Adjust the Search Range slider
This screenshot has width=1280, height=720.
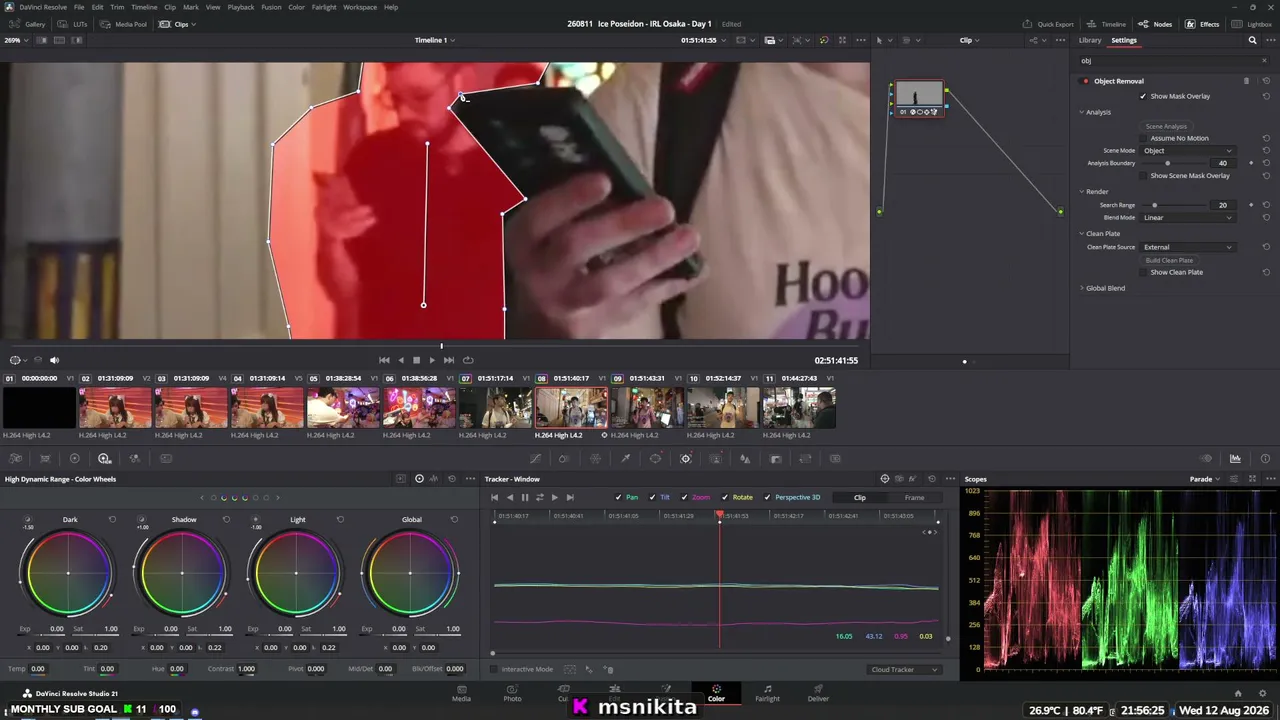tap(1155, 205)
